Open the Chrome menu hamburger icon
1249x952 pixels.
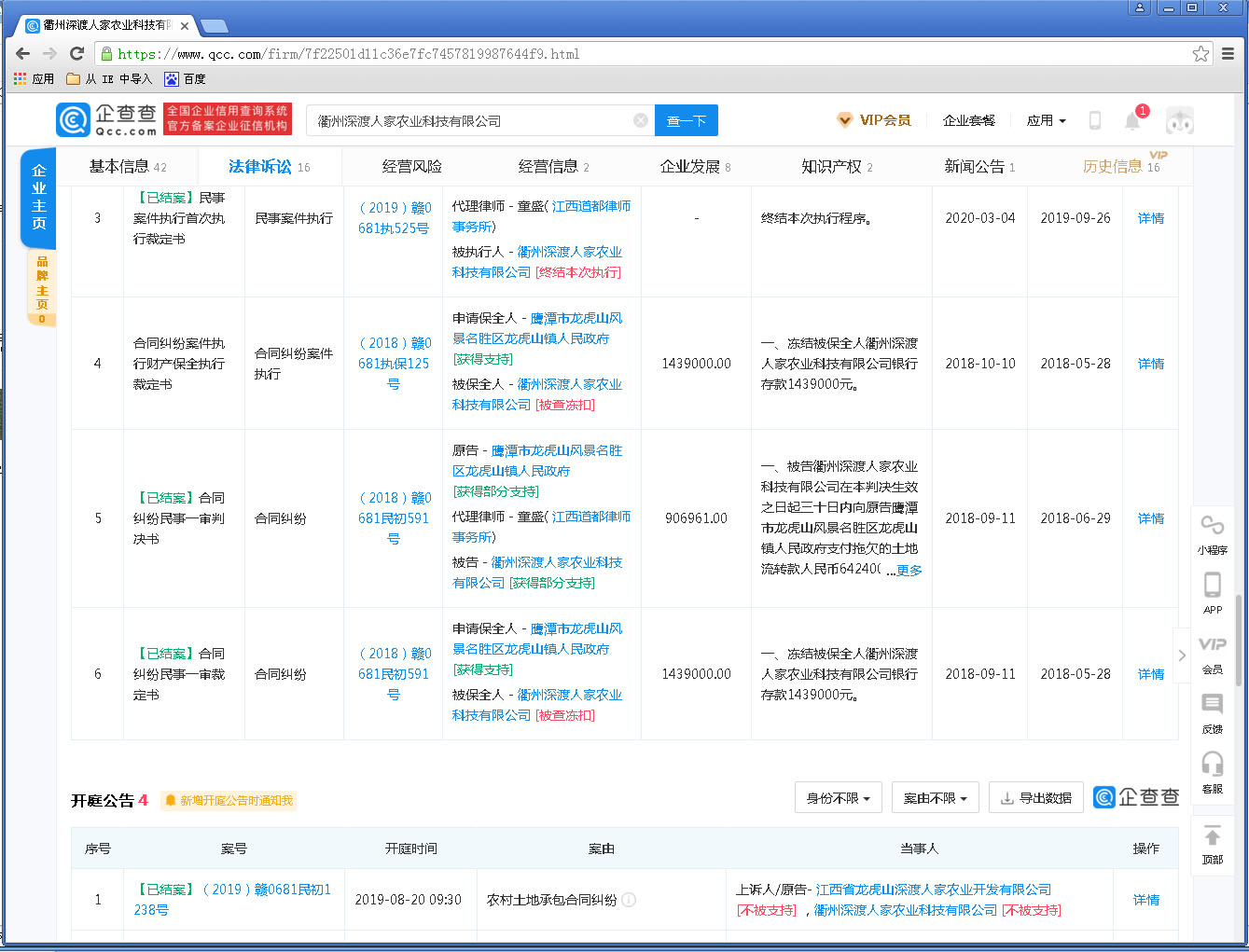[1228, 54]
